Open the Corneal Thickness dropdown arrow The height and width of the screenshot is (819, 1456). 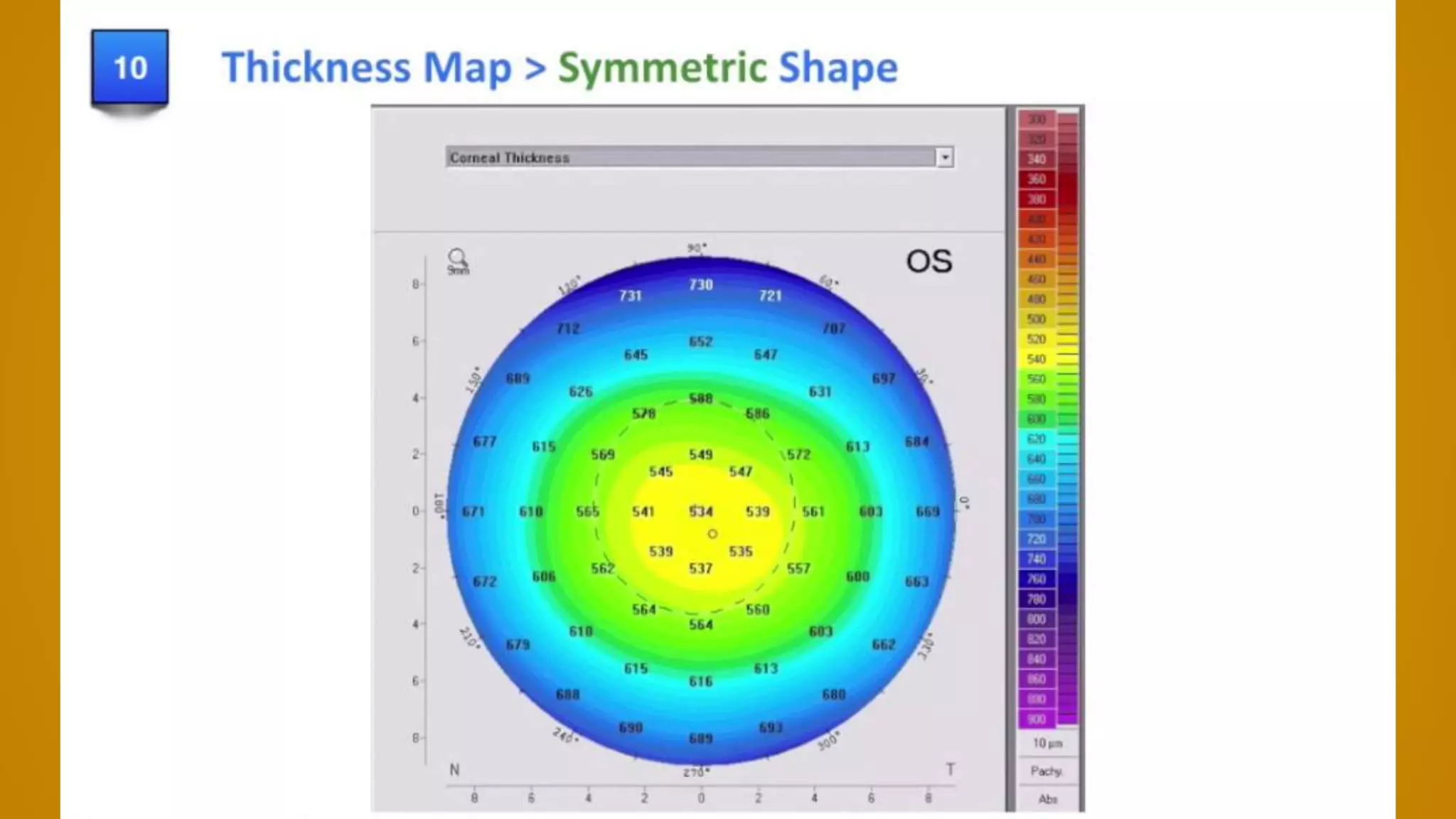pos(945,157)
